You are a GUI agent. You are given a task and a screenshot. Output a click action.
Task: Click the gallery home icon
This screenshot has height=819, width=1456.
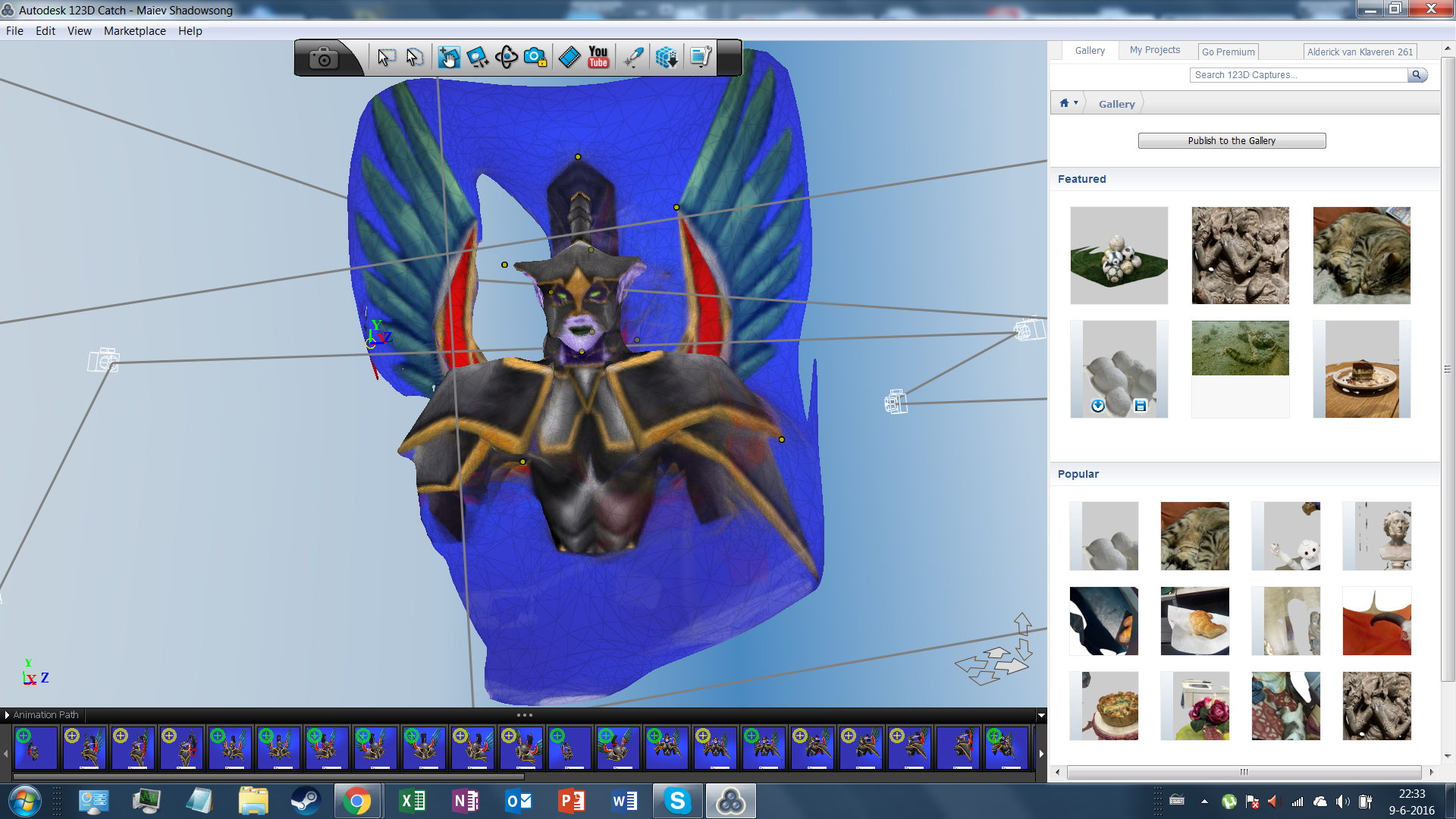(1064, 103)
